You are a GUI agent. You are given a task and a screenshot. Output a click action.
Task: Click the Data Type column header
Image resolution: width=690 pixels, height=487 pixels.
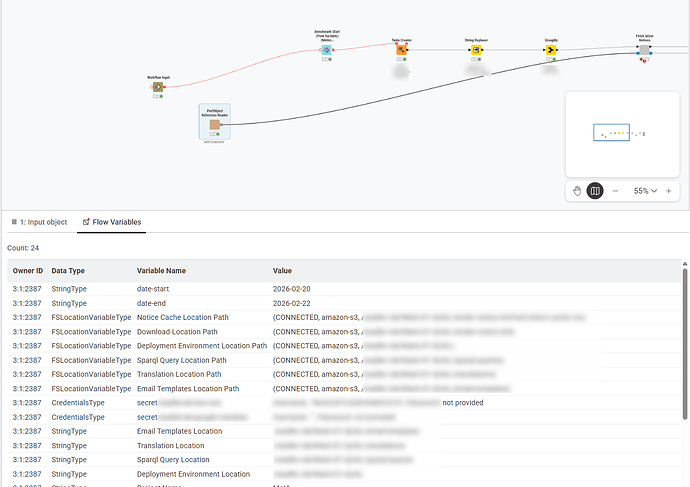coord(70,270)
